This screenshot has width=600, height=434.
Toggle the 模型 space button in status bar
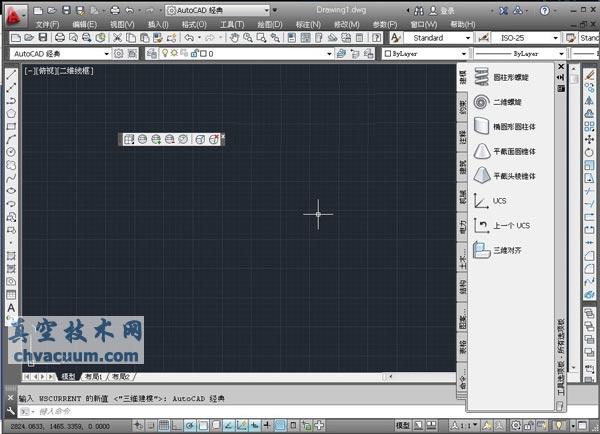tap(402, 425)
